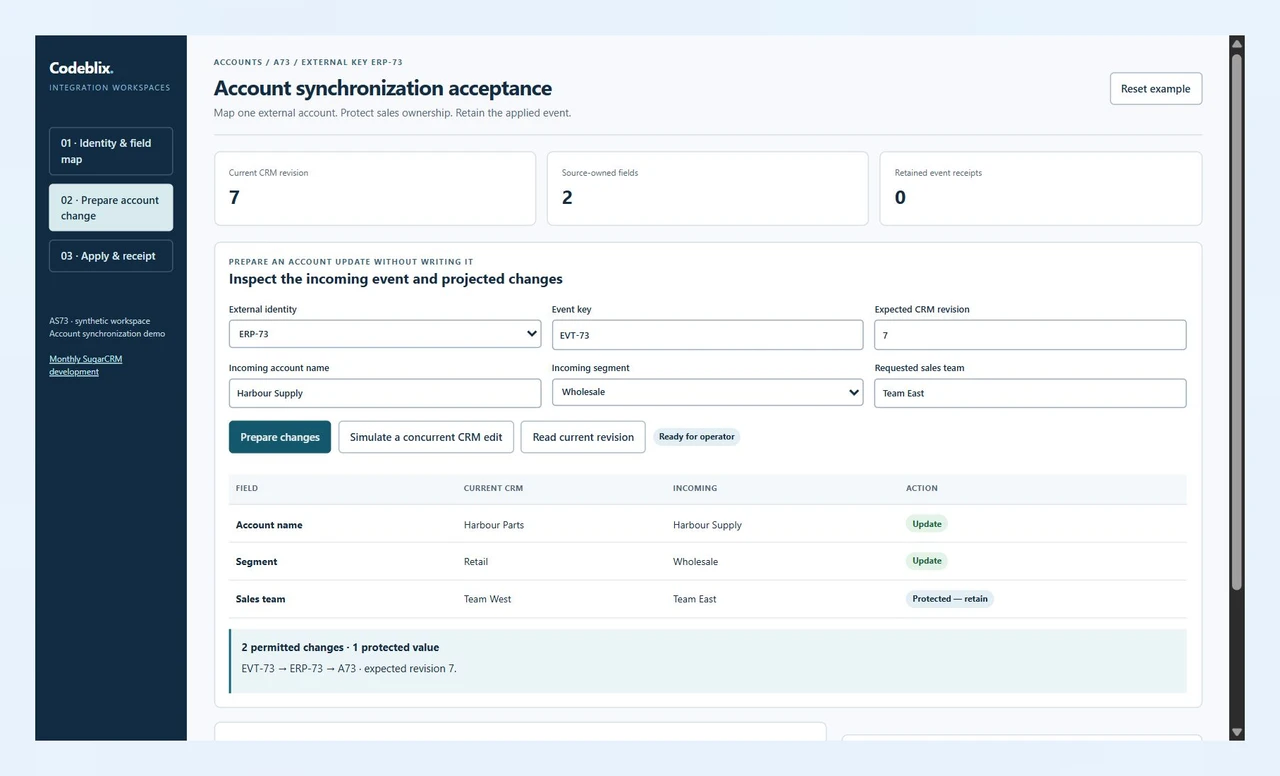Click the ACTION column header
1280x776 pixels.
pyautogui.click(x=922, y=488)
